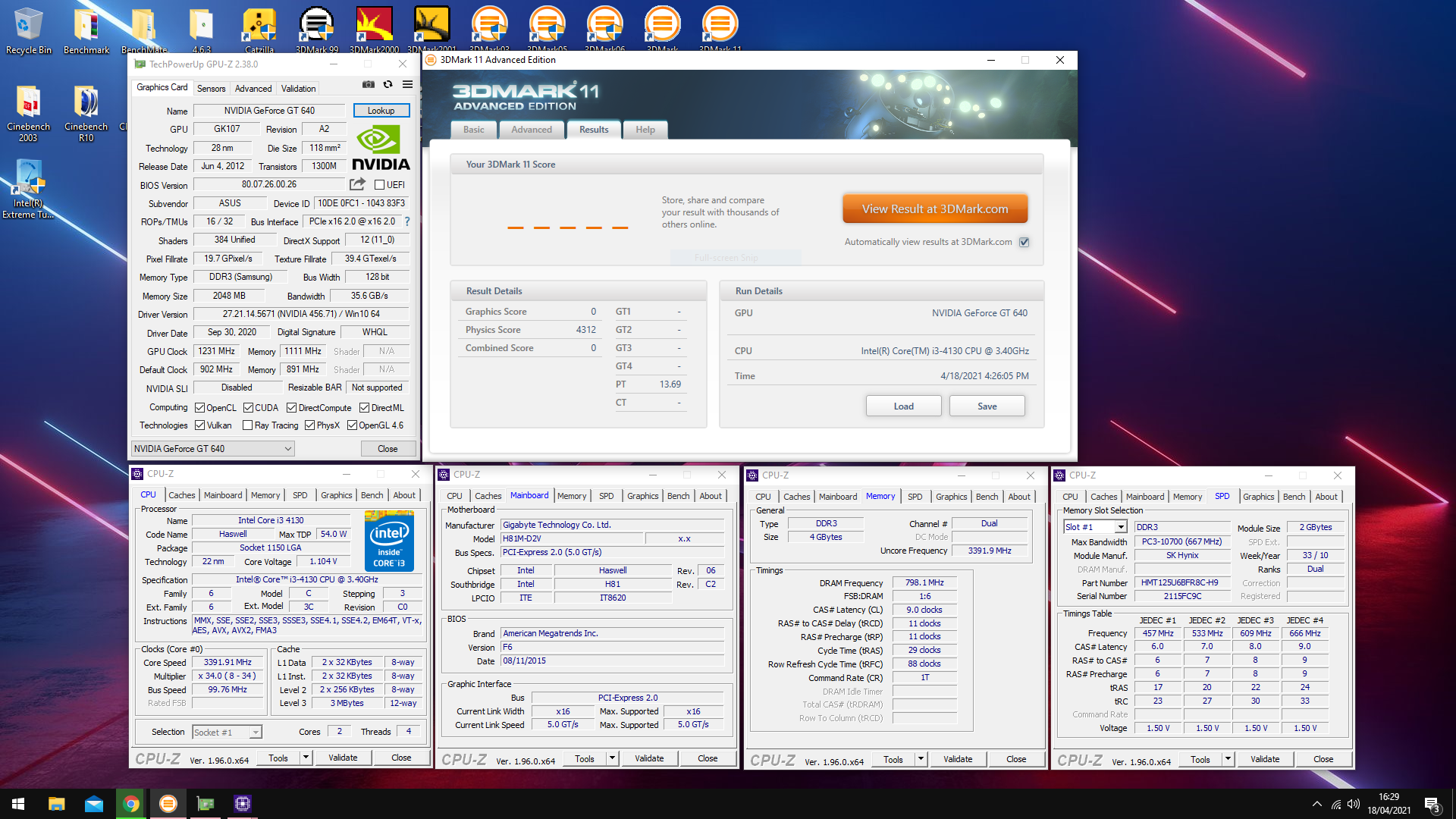Switch to 3DMark in the taskbar

[x=168, y=804]
